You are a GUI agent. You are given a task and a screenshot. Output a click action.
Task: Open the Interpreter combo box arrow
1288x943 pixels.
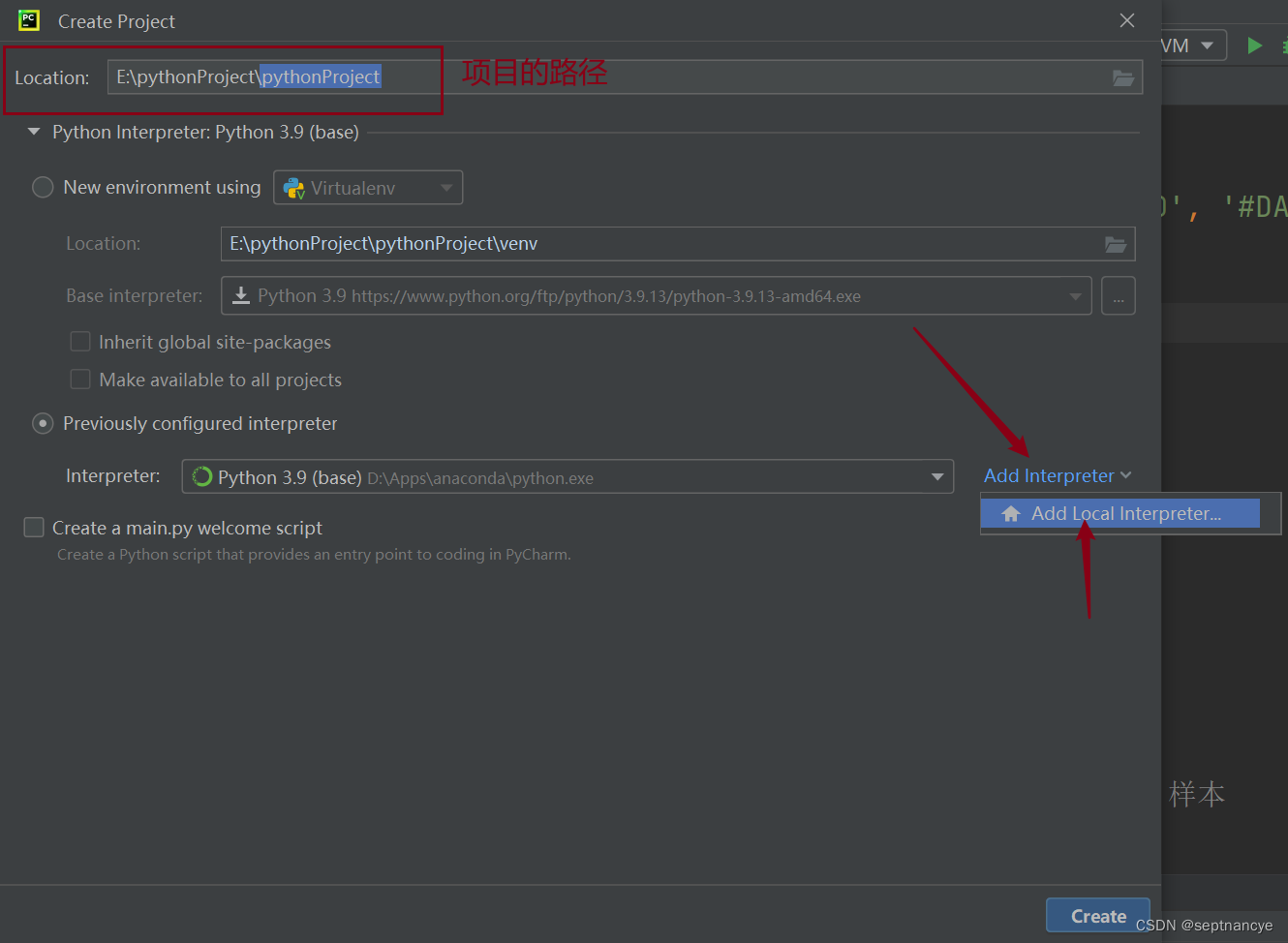[x=937, y=476]
